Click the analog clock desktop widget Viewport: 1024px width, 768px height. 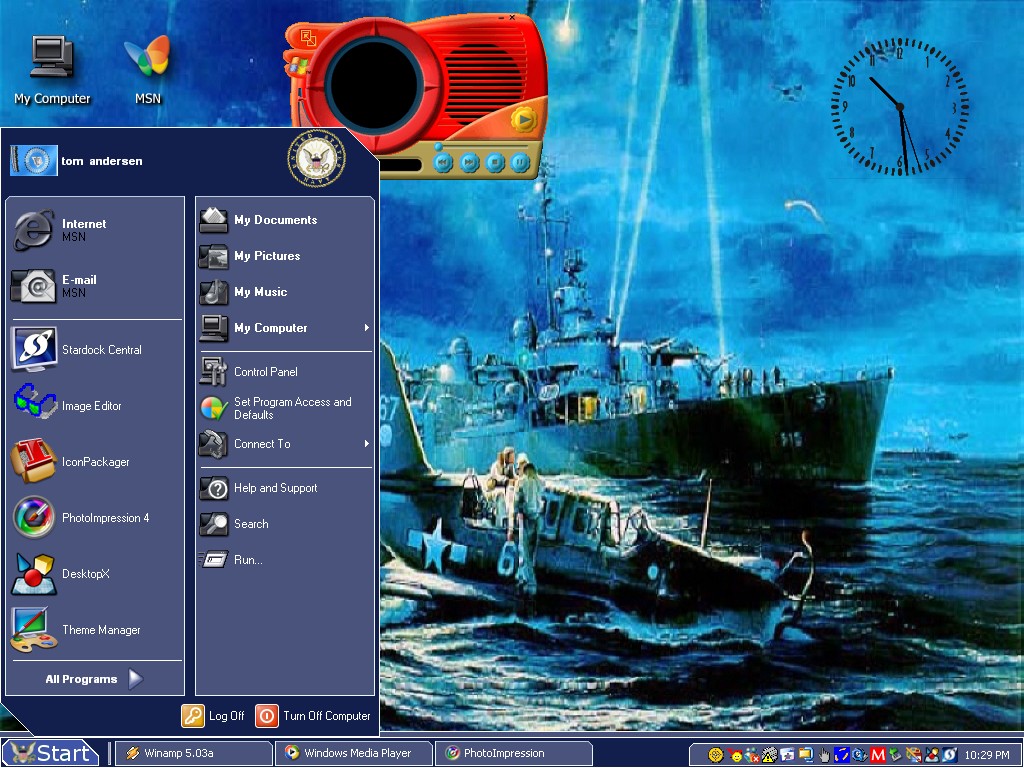click(x=899, y=106)
